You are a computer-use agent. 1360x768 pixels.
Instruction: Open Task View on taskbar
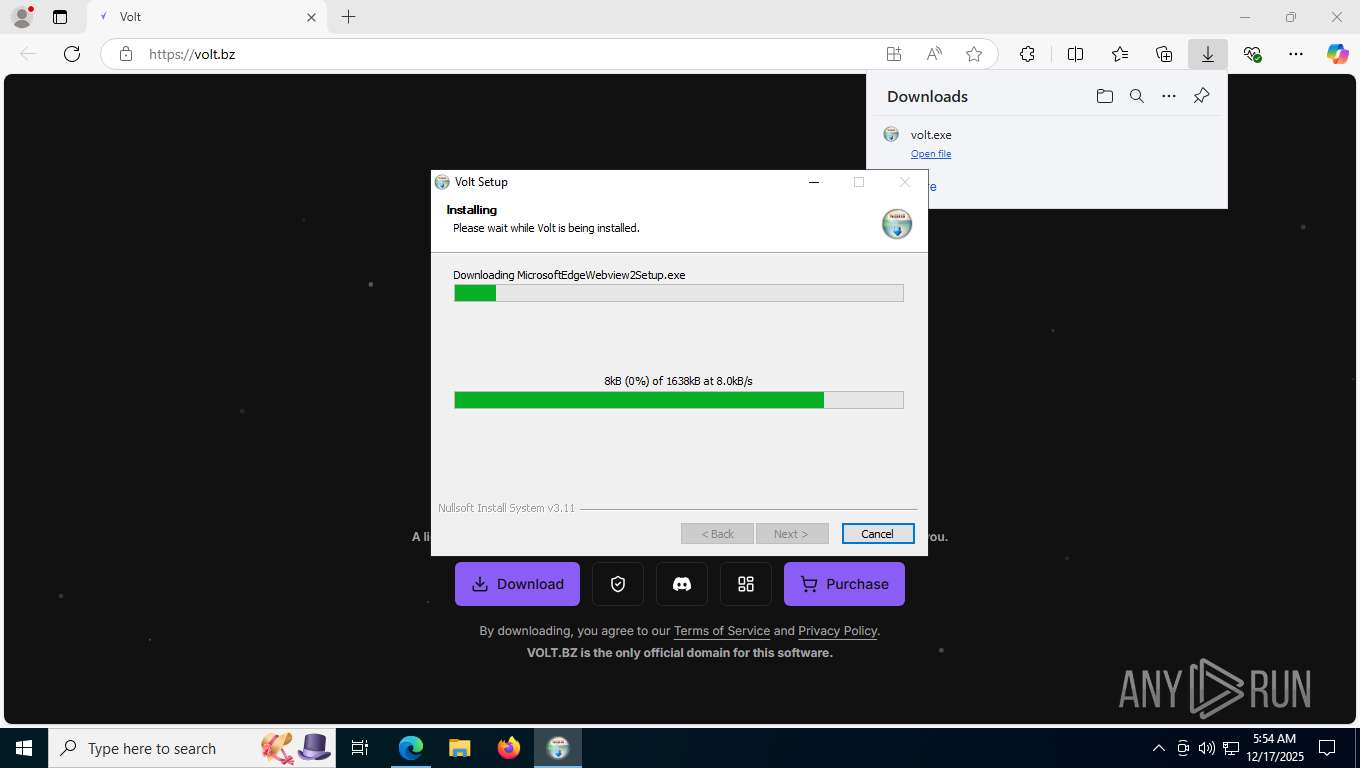pos(360,748)
